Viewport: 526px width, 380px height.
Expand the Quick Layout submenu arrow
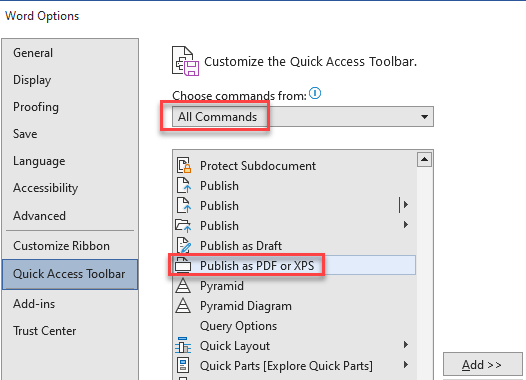(x=406, y=345)
